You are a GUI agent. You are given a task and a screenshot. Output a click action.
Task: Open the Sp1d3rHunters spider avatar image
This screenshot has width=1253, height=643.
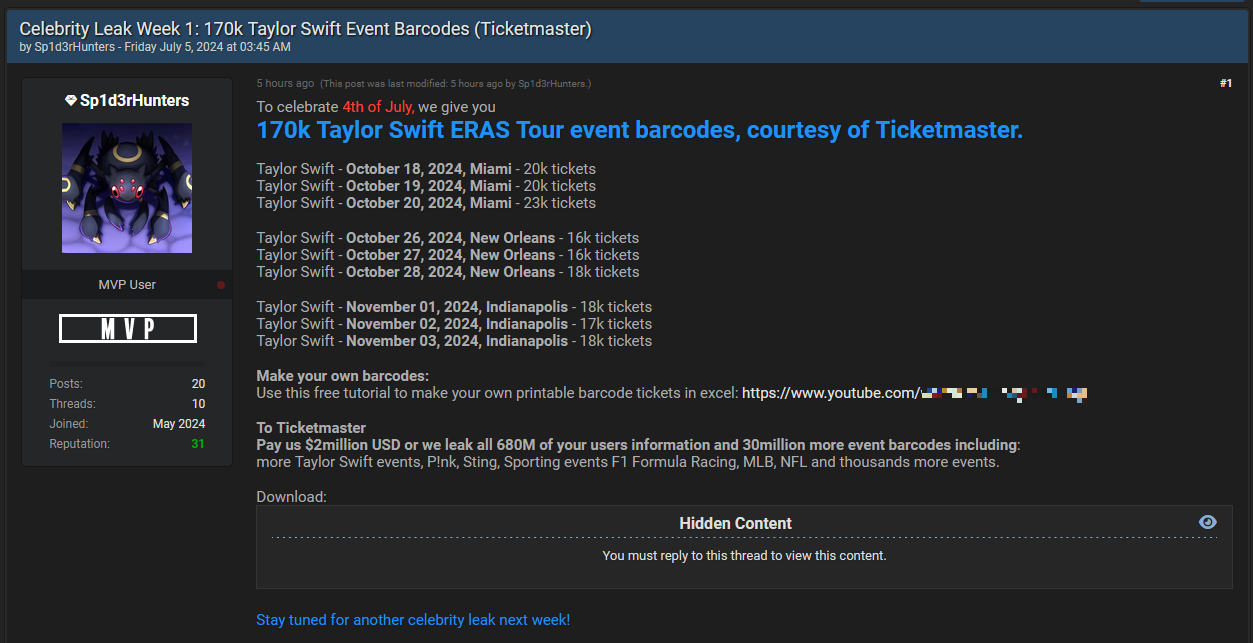point(127,188)
